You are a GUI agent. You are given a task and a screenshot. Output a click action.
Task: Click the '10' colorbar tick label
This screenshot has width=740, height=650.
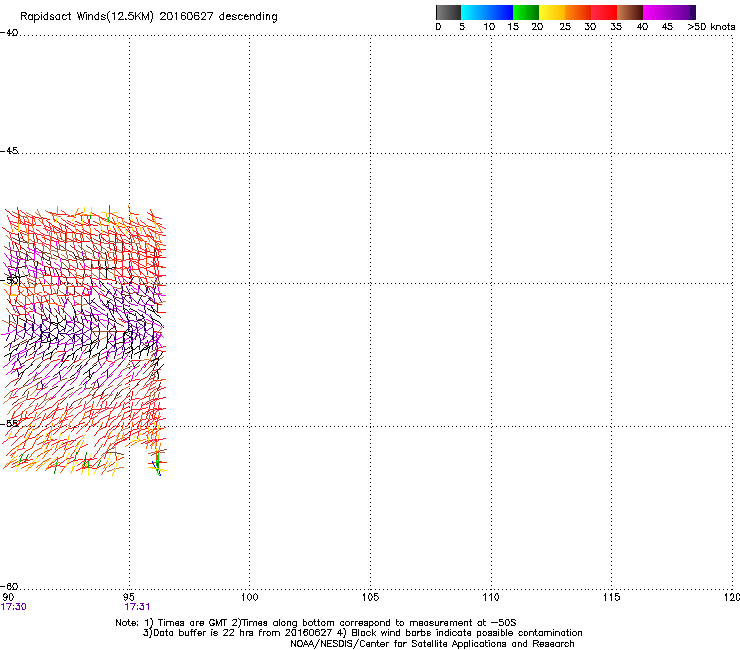[489, 26]
